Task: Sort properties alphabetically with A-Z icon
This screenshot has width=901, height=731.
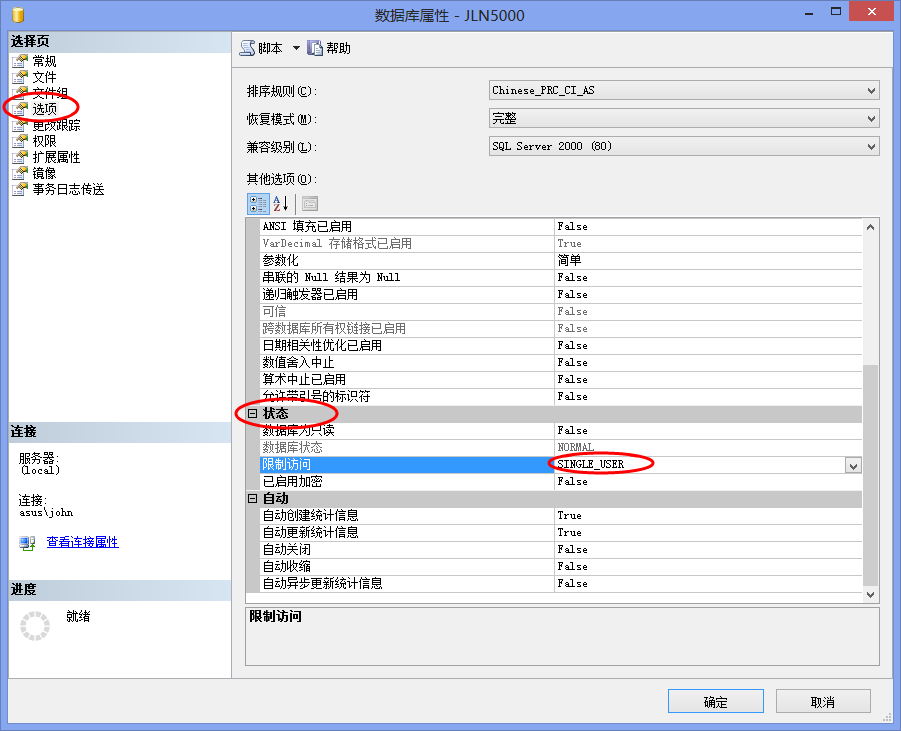Action: (x=281, y=204)
